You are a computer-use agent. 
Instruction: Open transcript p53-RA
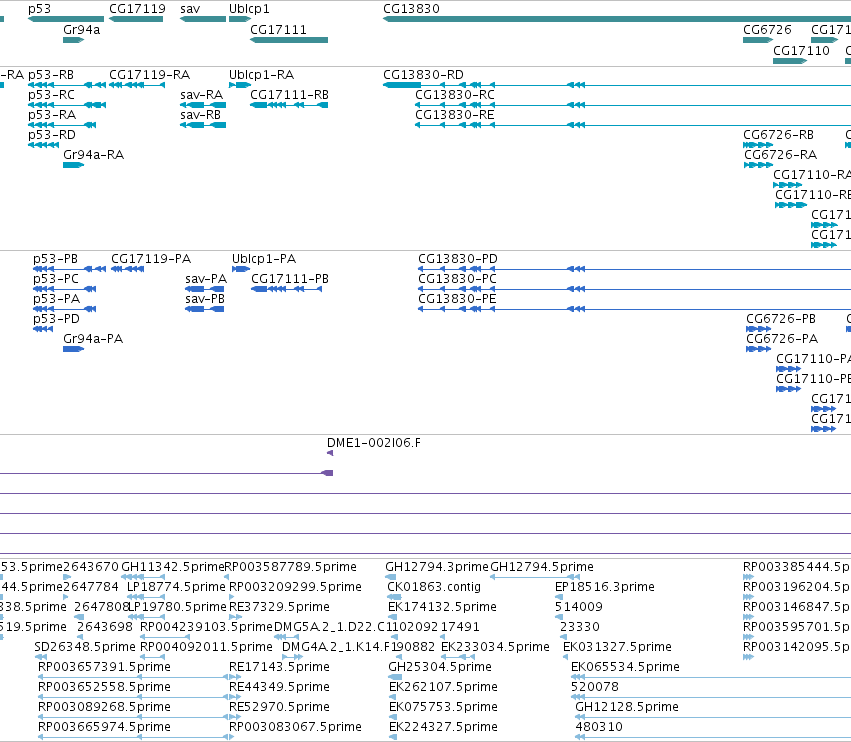click(52, 115)
